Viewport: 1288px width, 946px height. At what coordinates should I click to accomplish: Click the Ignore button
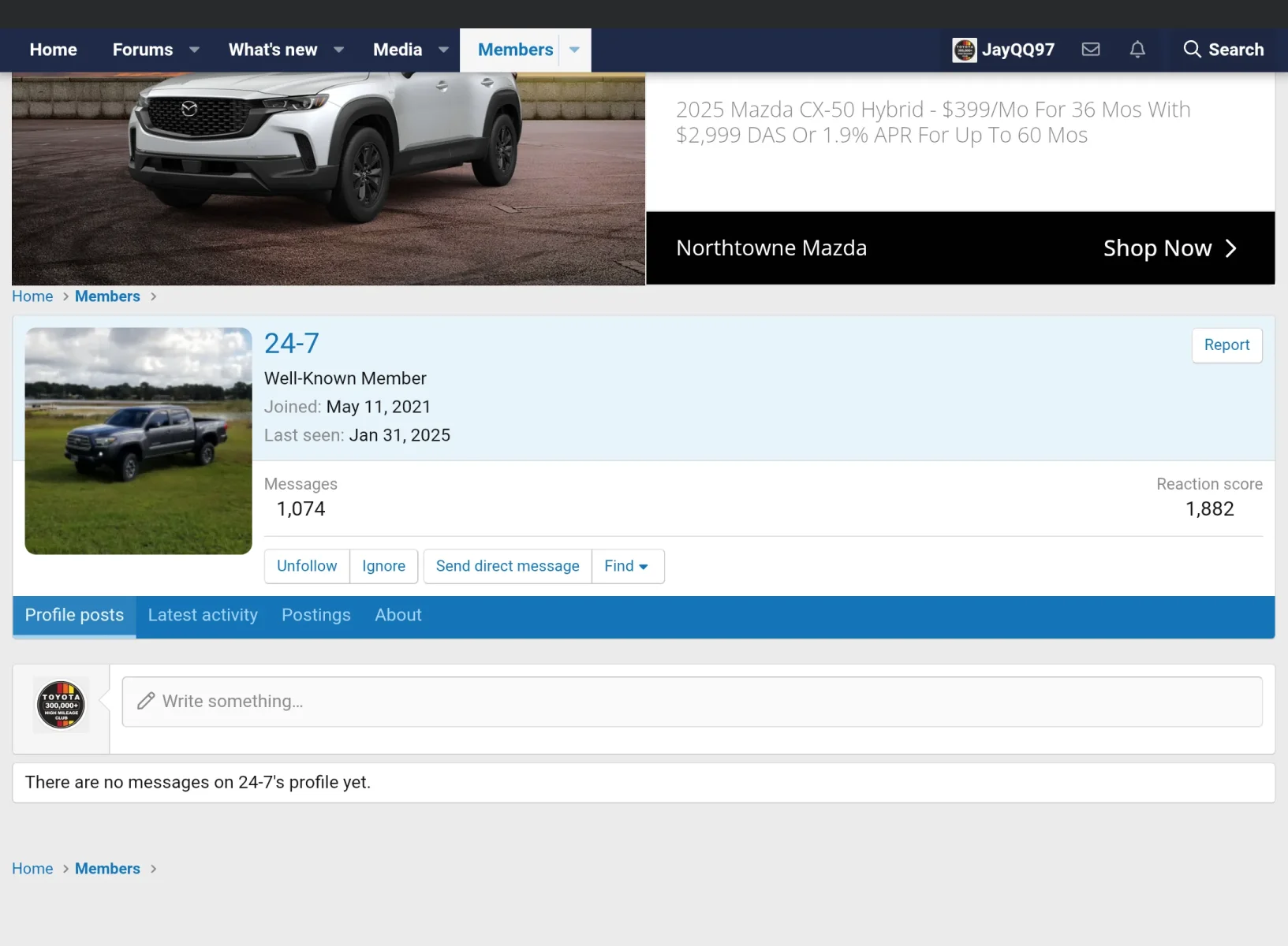click(x=383, y=566)
